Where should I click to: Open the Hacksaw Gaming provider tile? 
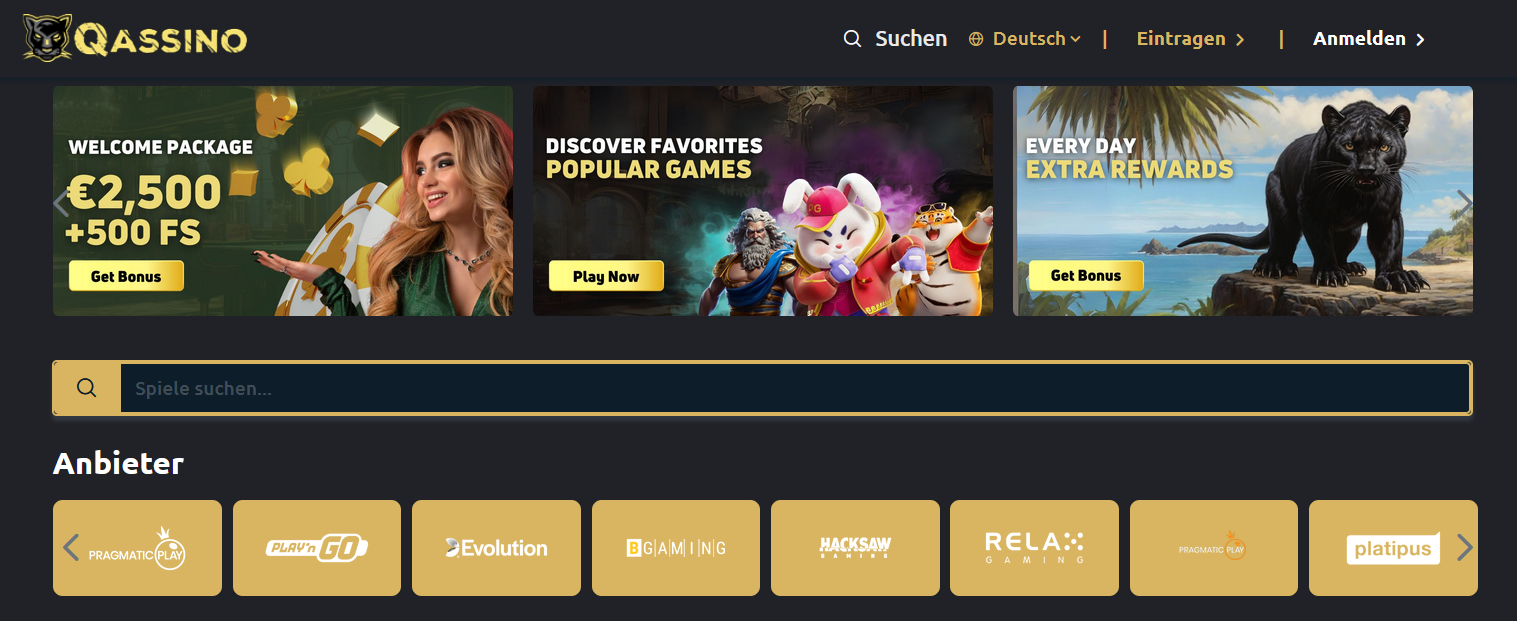click(x=855, y=548)
